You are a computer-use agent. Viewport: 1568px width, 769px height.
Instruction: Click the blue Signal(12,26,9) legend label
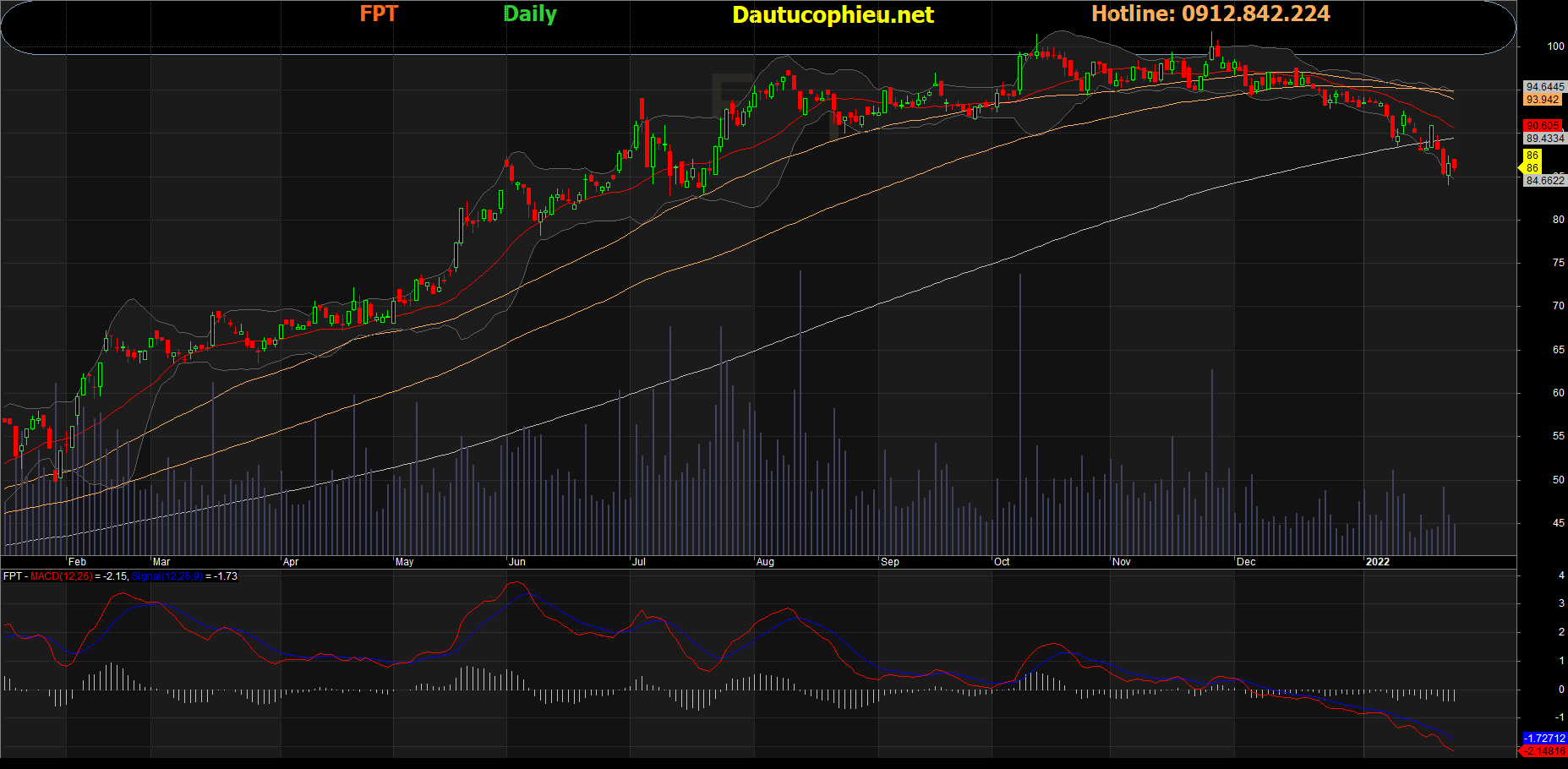167,576
